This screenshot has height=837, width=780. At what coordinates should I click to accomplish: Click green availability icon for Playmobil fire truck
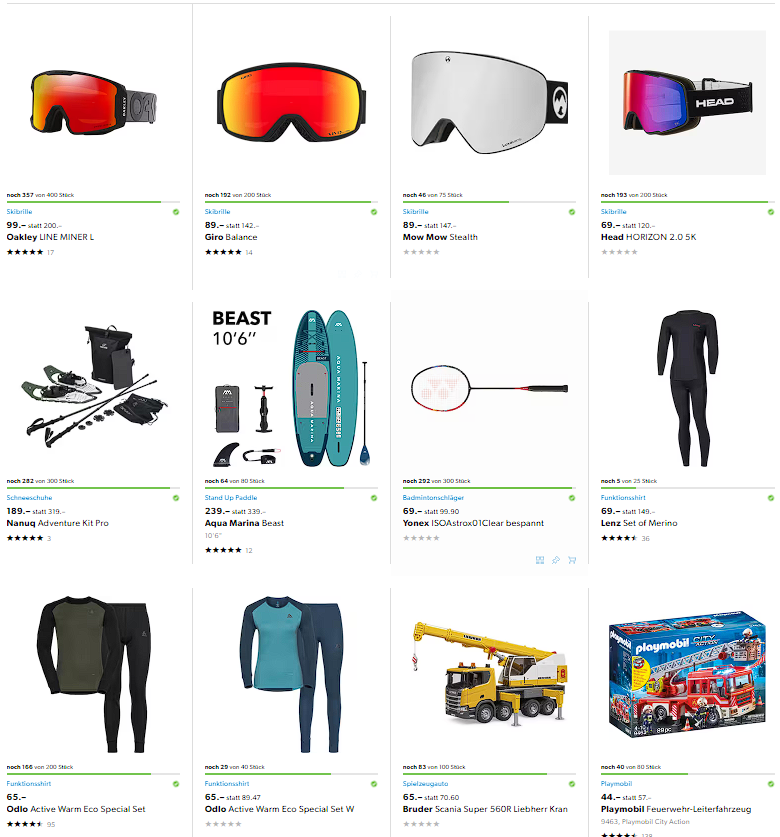[771, 784]
